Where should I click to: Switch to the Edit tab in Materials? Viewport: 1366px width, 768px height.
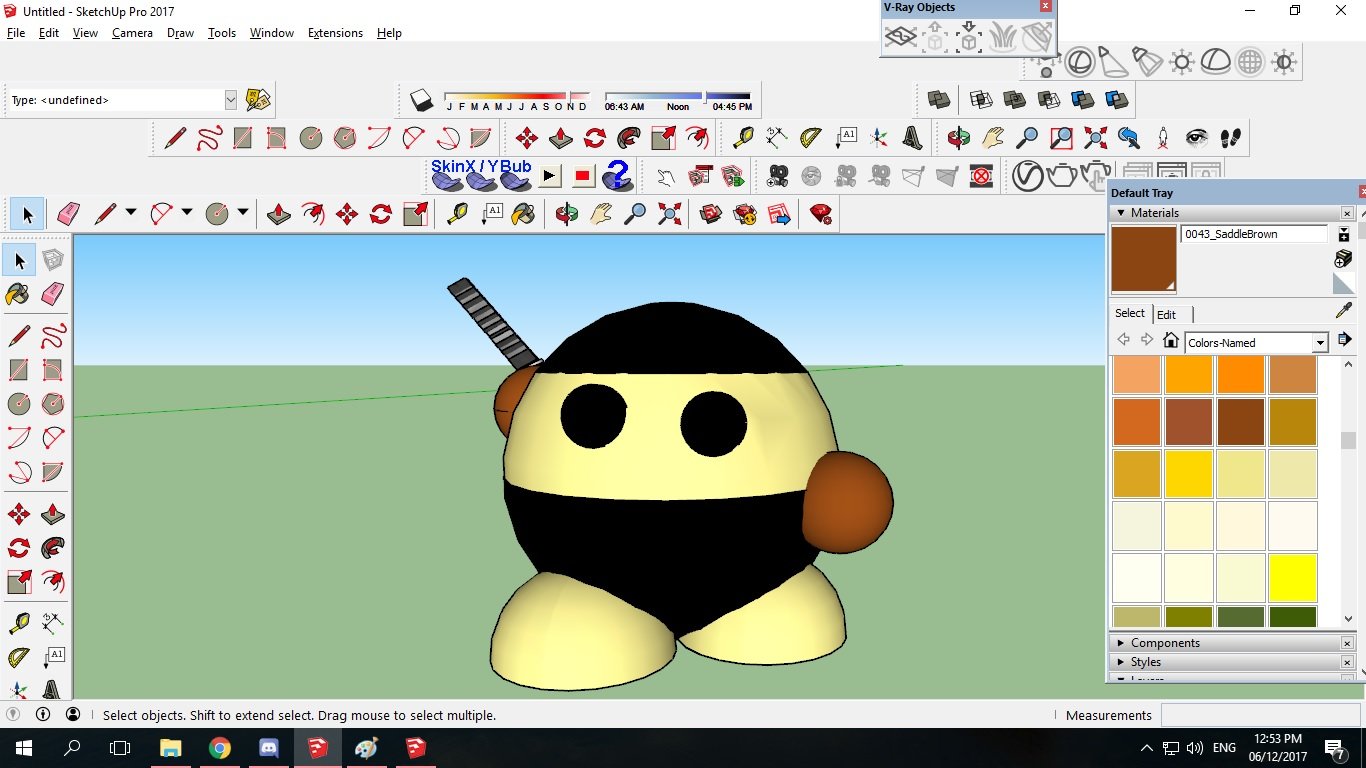coord(1166,314)
